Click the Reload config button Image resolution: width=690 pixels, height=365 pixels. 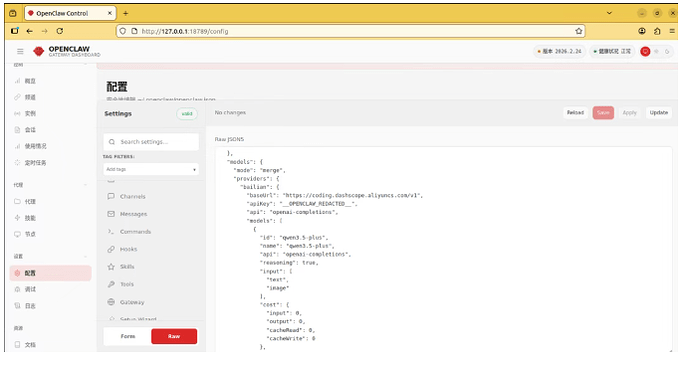tap(575, 113)
